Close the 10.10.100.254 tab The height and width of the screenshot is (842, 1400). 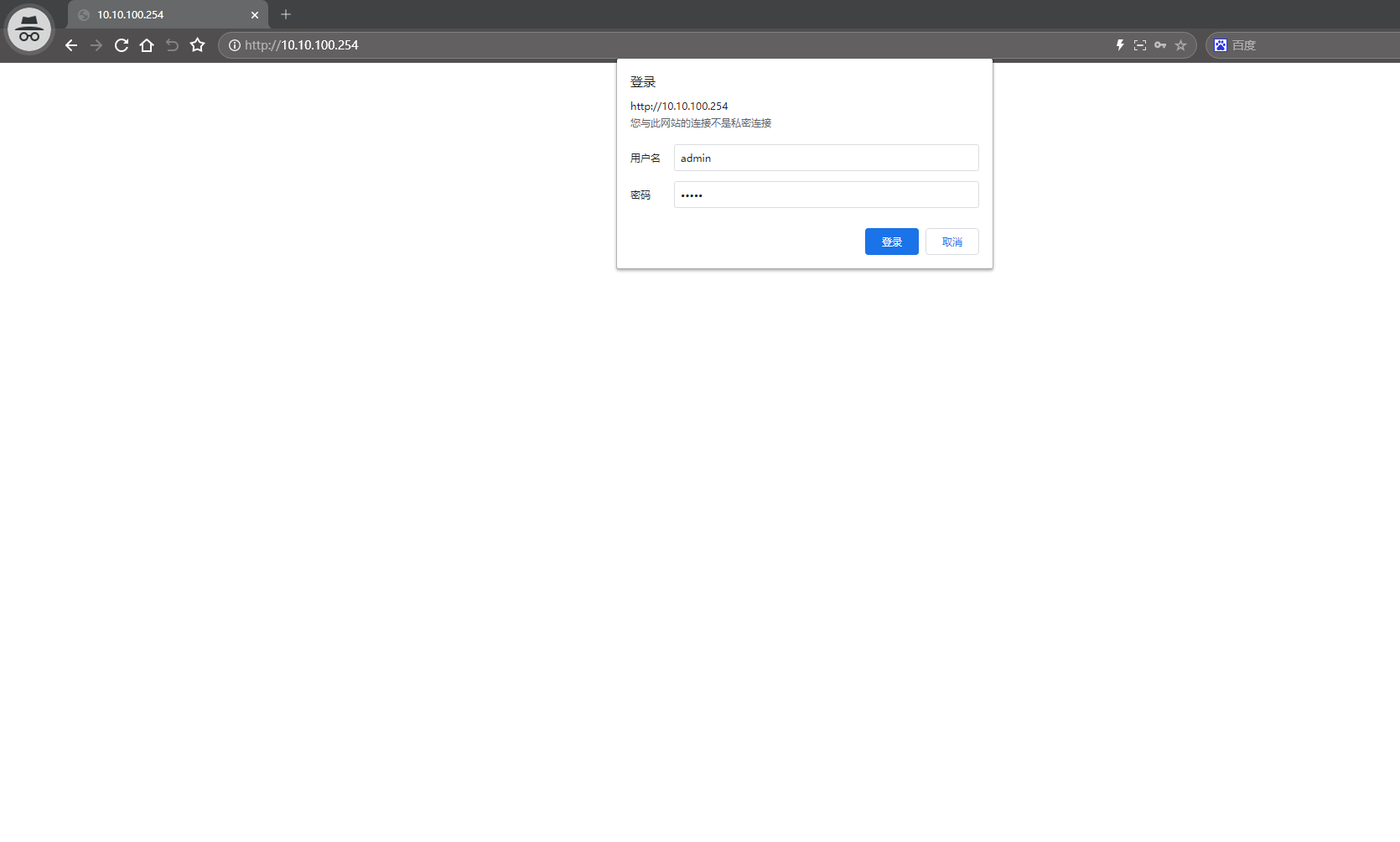pyautogui.click(x=255, y=15)
